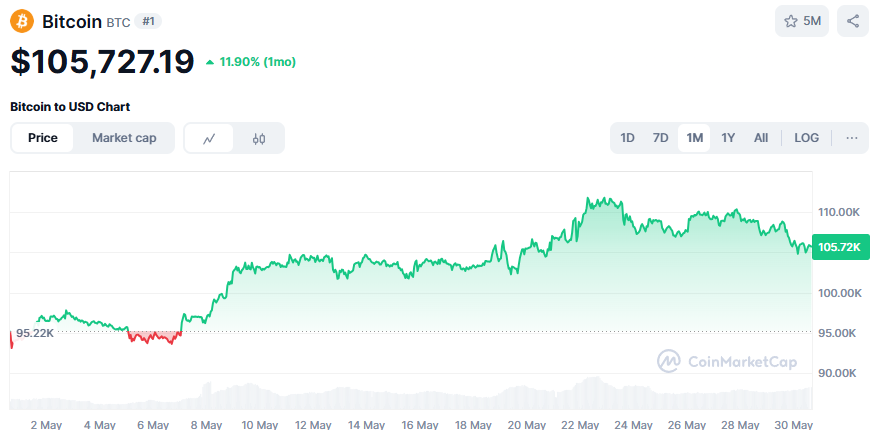Switch to line chart view icon

[209, 138]
